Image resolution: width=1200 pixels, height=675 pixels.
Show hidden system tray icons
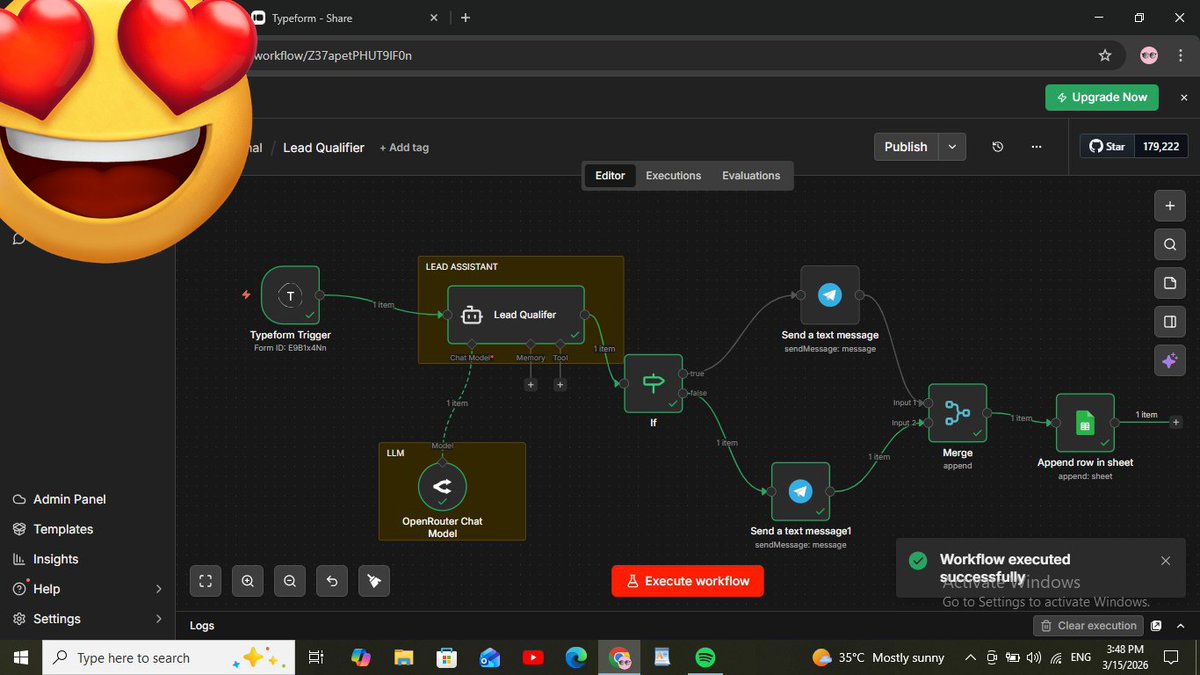click(x=969, y=657)
